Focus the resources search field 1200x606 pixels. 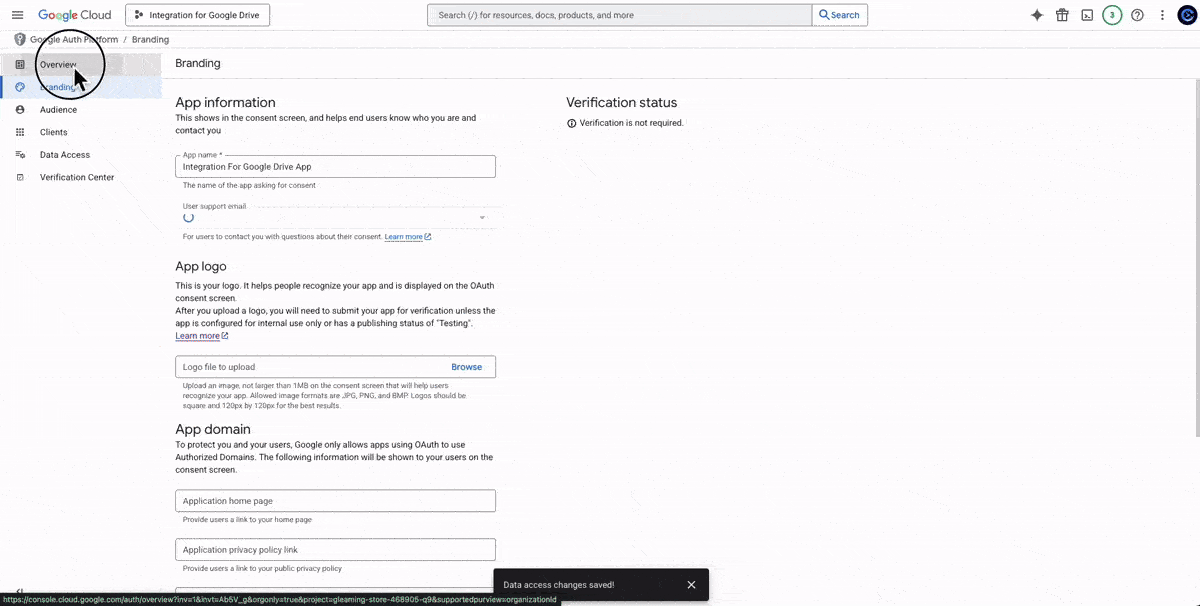point(619,15)
